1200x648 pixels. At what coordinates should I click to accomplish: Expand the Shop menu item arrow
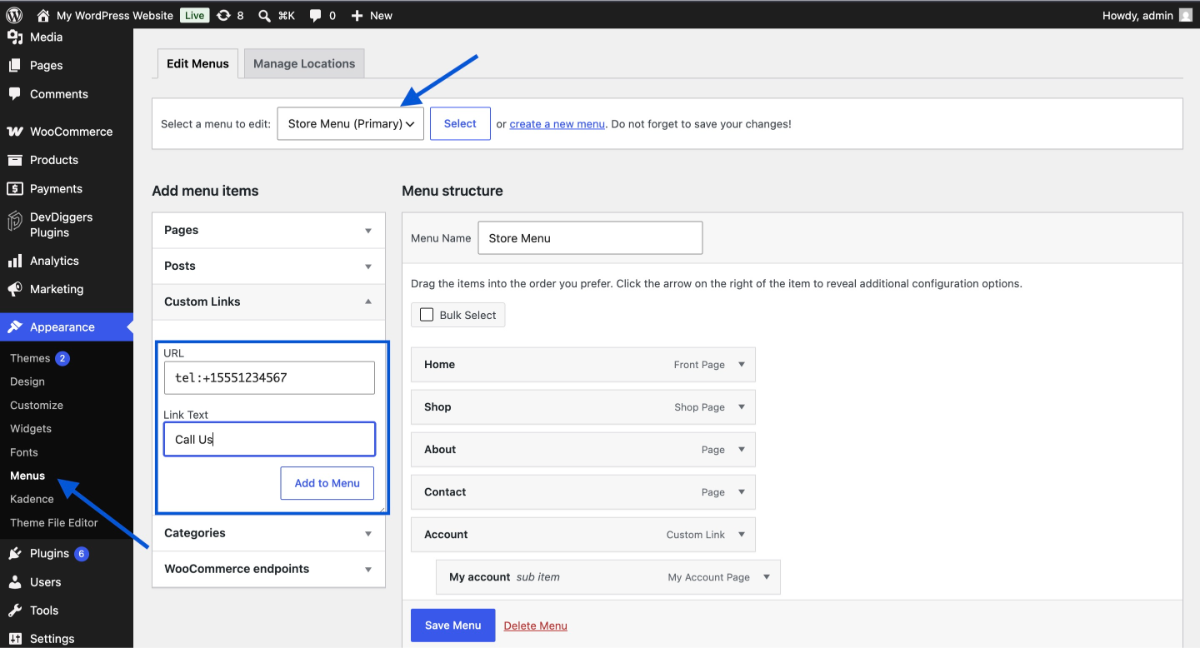[741, 407]
